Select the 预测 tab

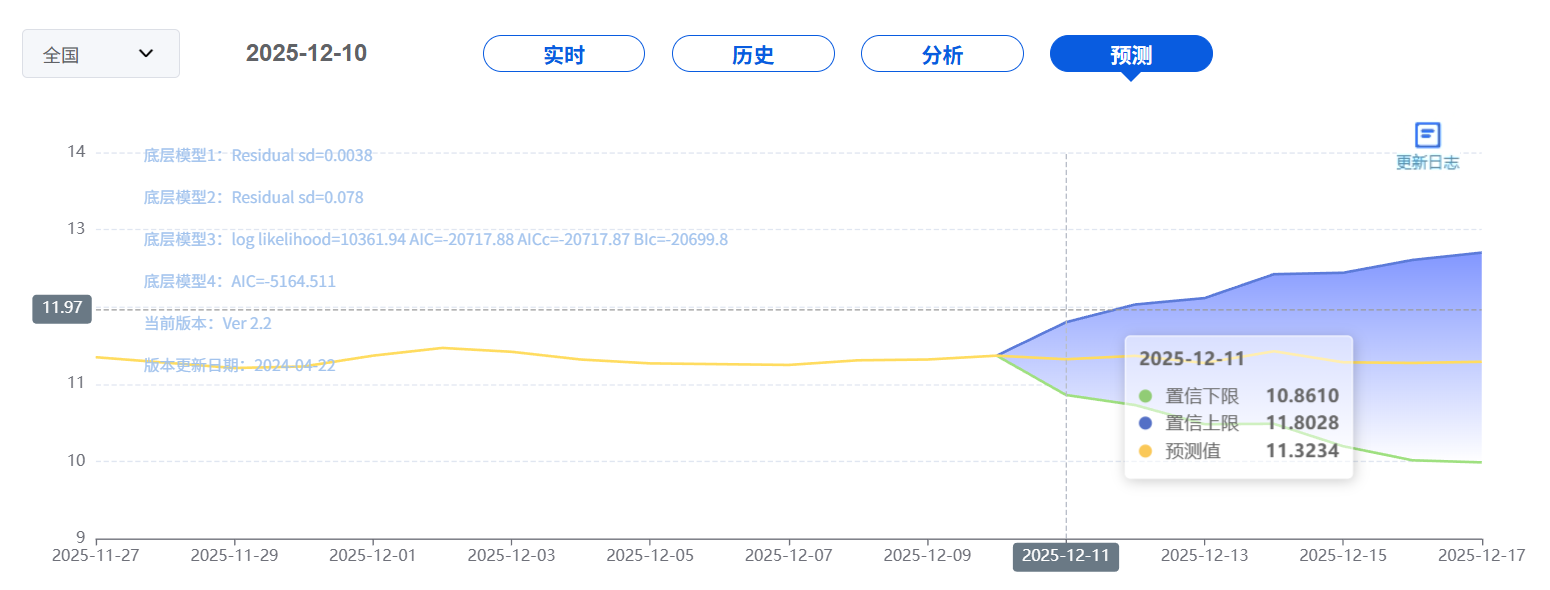pyautogui.click(x=1131, y=54)
